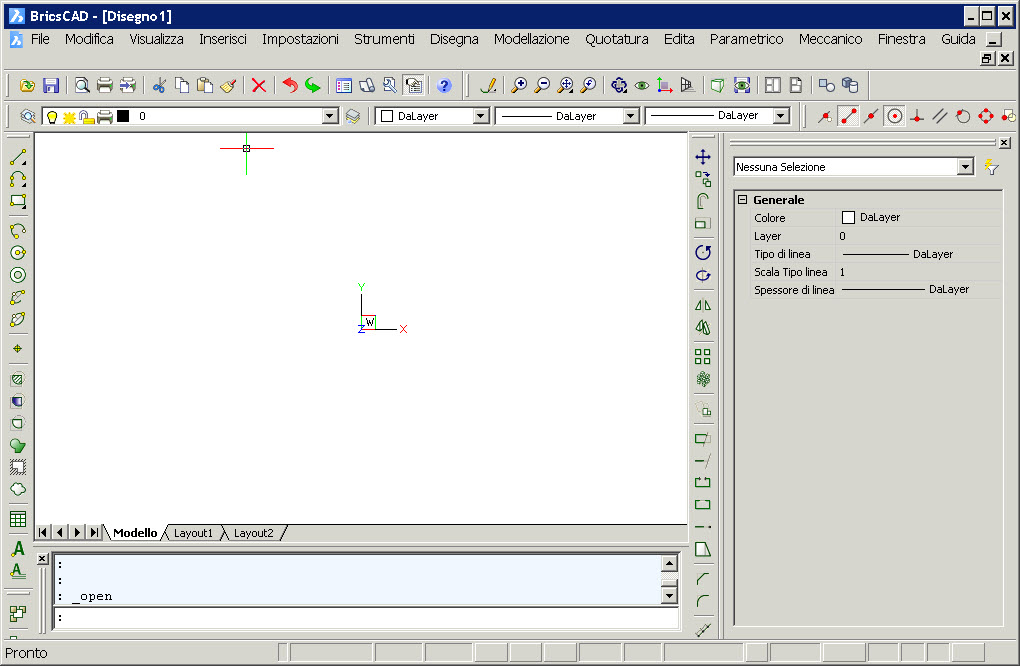This screenshot has width=1020, height=666.
Task: Open the Disegna menu
Action: click(454, 39)
